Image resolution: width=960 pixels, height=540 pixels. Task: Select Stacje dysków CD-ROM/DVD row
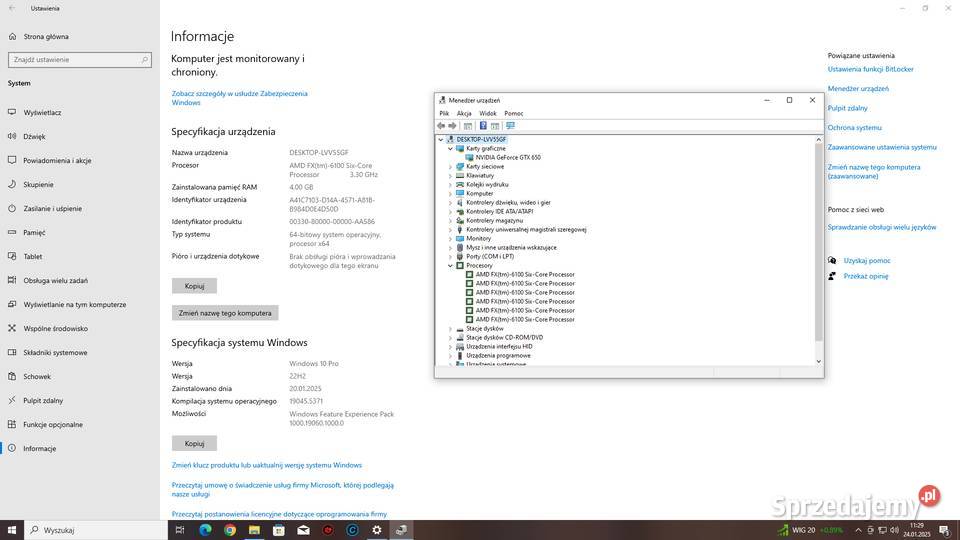504,337
